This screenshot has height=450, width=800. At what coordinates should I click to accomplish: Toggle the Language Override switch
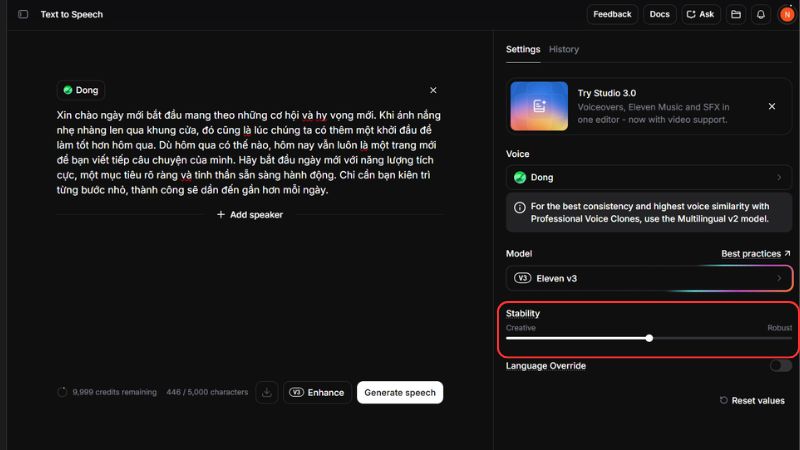(x=781, y=366)
